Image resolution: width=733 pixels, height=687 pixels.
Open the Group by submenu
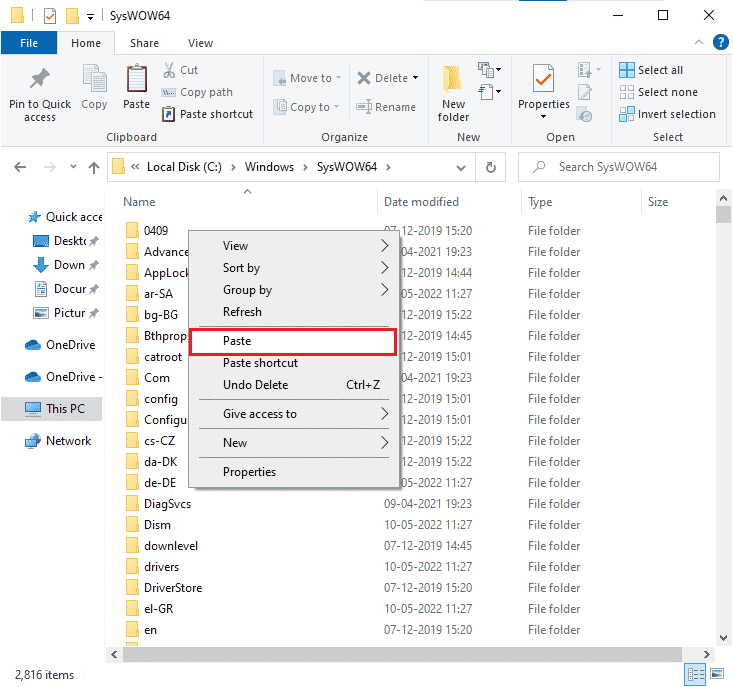point(293,290)
